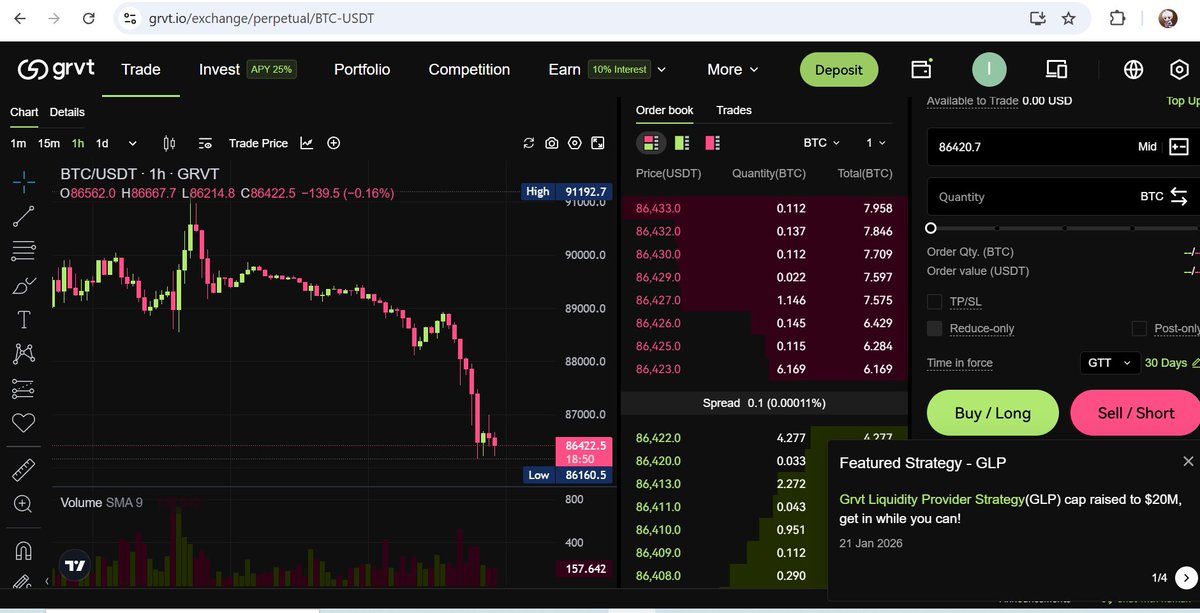Open chart settings hexagon icon
The height and width of the screenshot is (613, 1200).
click(574, 143)
